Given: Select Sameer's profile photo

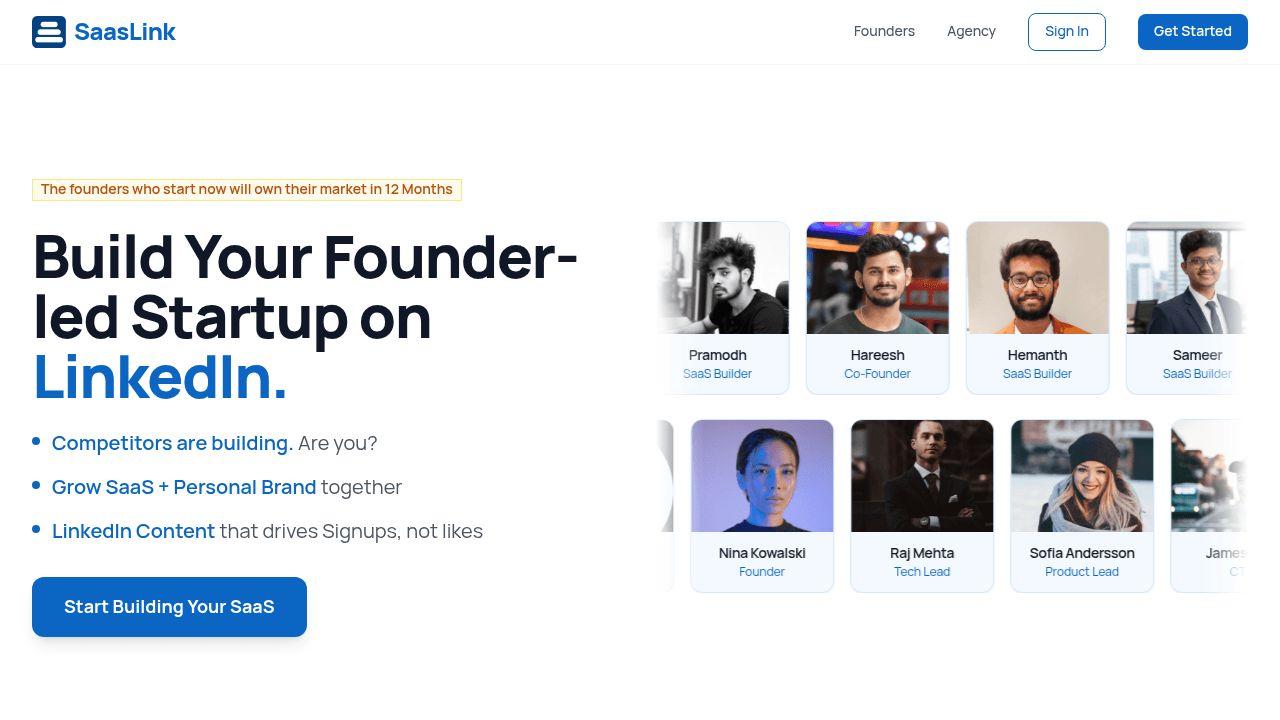Looking at the screenshot, I should pos(1188,278).
